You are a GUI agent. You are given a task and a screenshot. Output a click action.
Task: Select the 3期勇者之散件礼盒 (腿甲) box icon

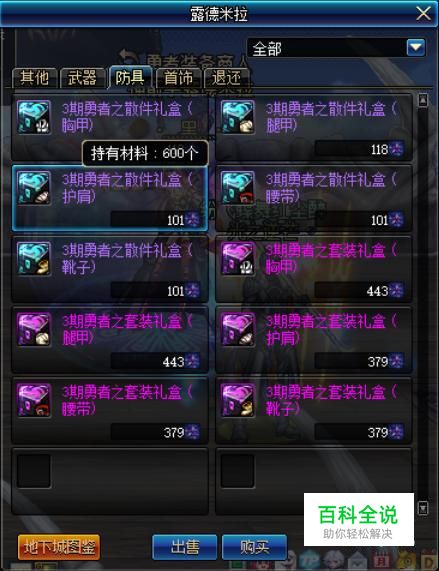(x=237, y=117)
